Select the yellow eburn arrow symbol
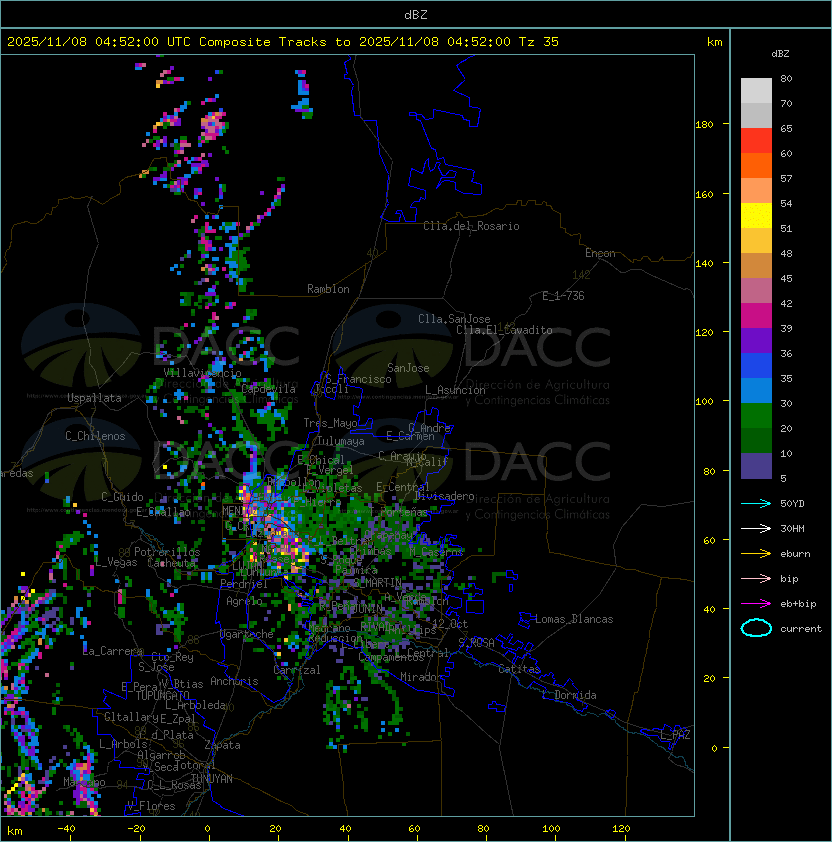This screenshot has width=832, height=842. coord(756,554)
